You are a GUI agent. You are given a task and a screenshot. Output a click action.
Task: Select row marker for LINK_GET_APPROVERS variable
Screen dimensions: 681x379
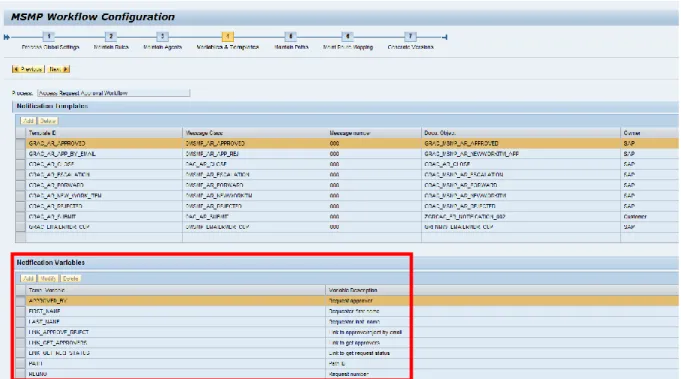point(20,342)
